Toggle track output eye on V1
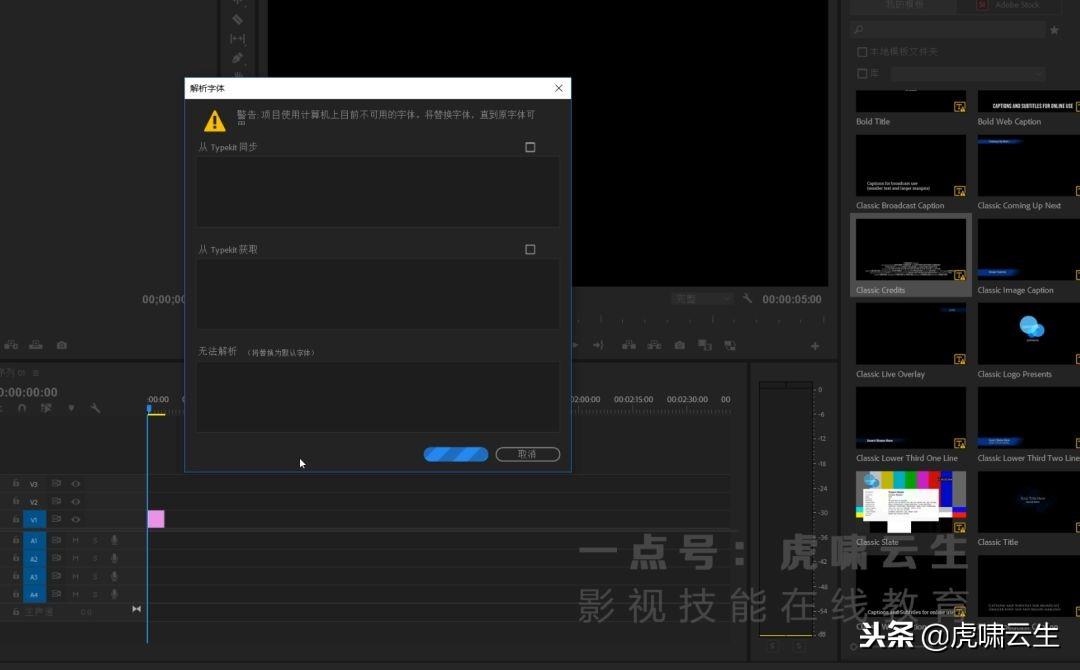Image resolution: width=1080 pixels, height=670 pixels. tap(75, 520)
